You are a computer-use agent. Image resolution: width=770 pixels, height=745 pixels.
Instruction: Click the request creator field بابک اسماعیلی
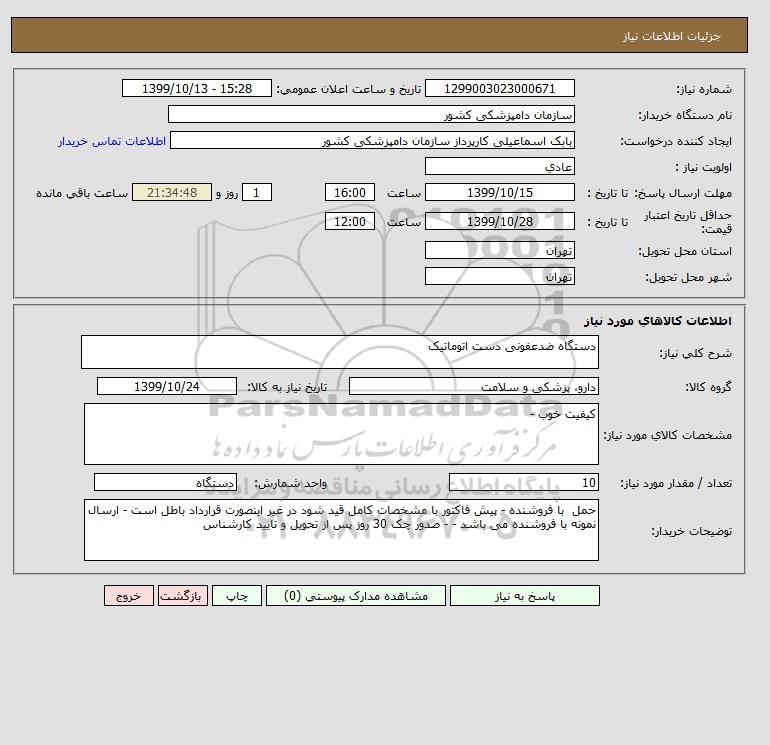(x=372, y=140)
